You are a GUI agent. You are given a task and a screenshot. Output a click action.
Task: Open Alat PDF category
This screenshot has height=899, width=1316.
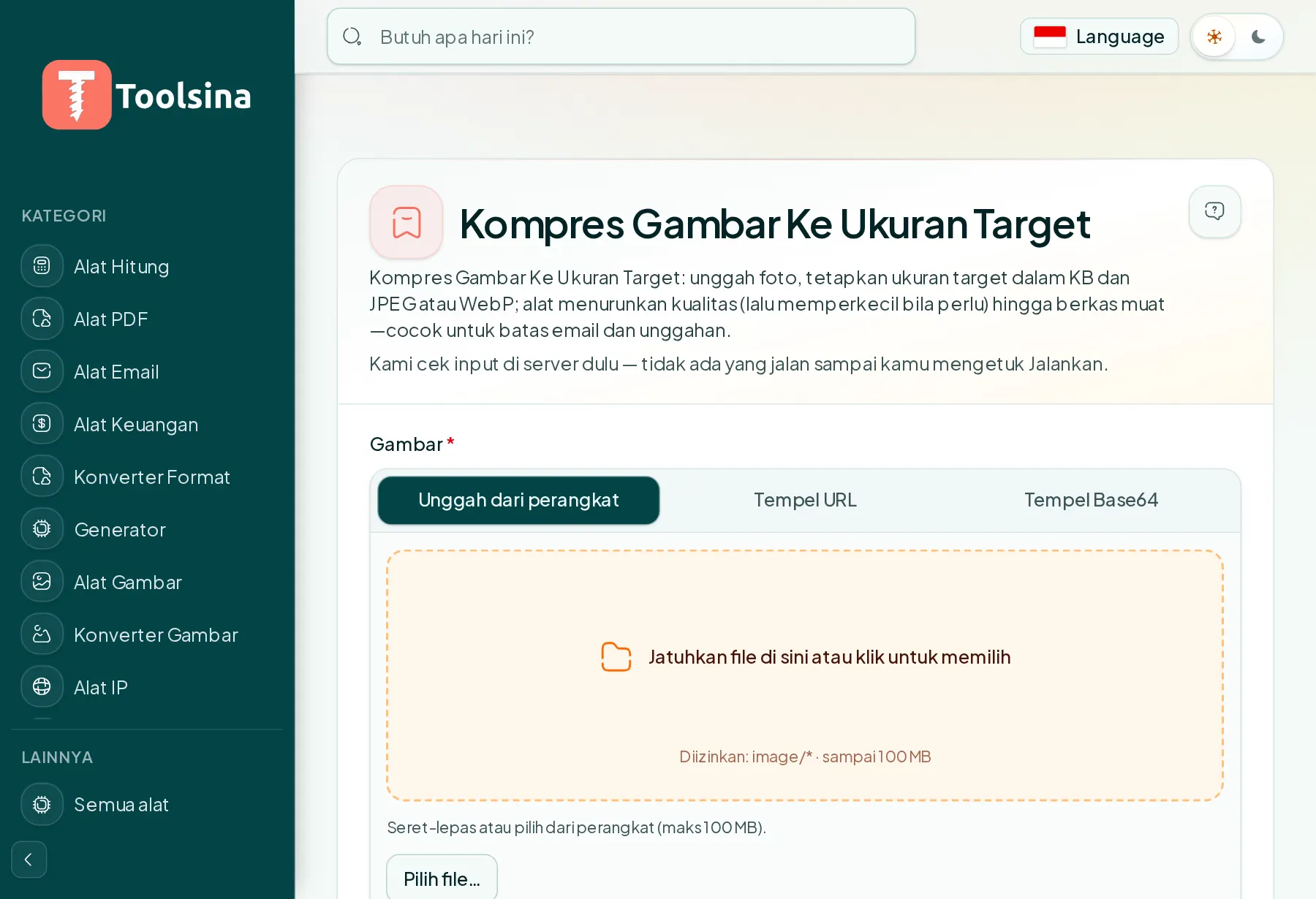point(146,319)
